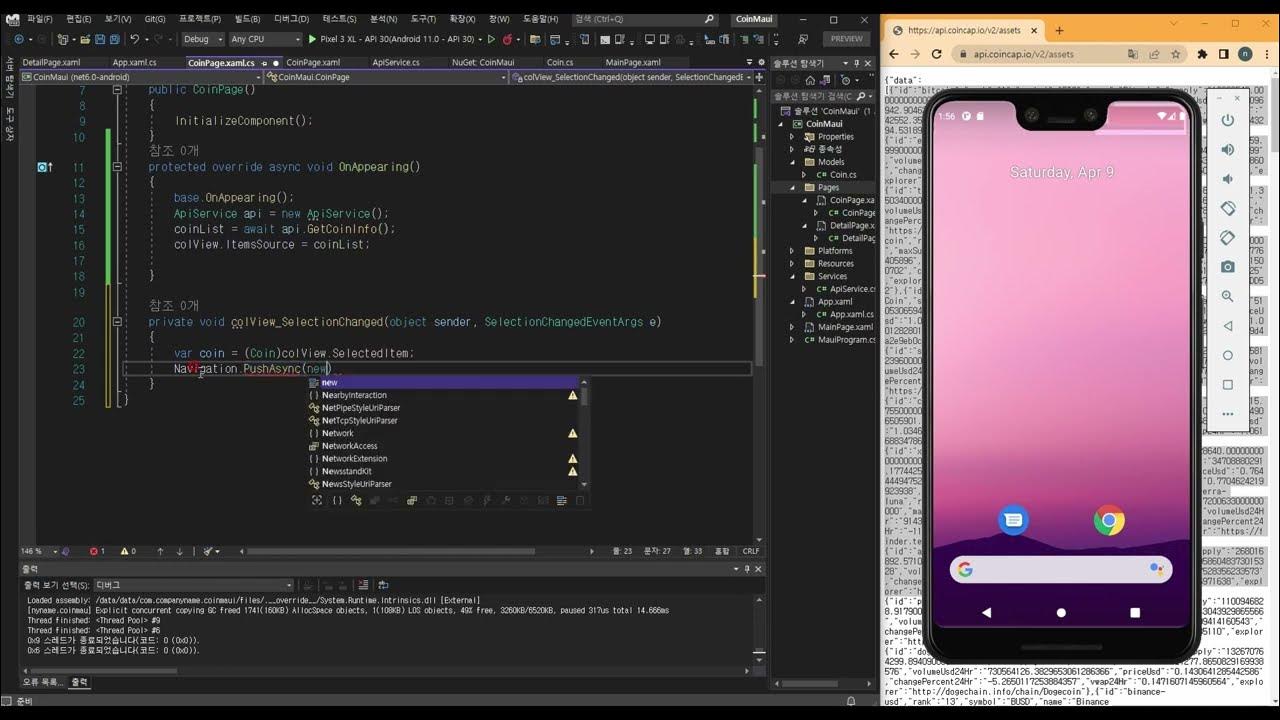Click the Chrome back arrow
Viewport: 1280px width, 720px height.
tap(896, 54)
